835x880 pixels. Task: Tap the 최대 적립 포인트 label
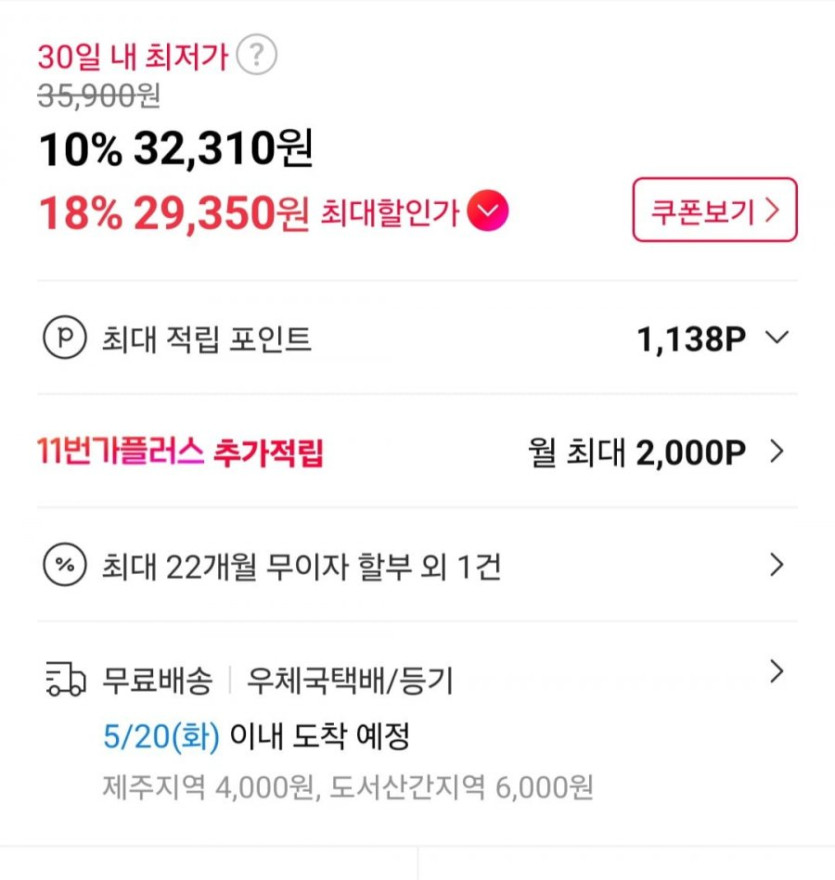206,339
